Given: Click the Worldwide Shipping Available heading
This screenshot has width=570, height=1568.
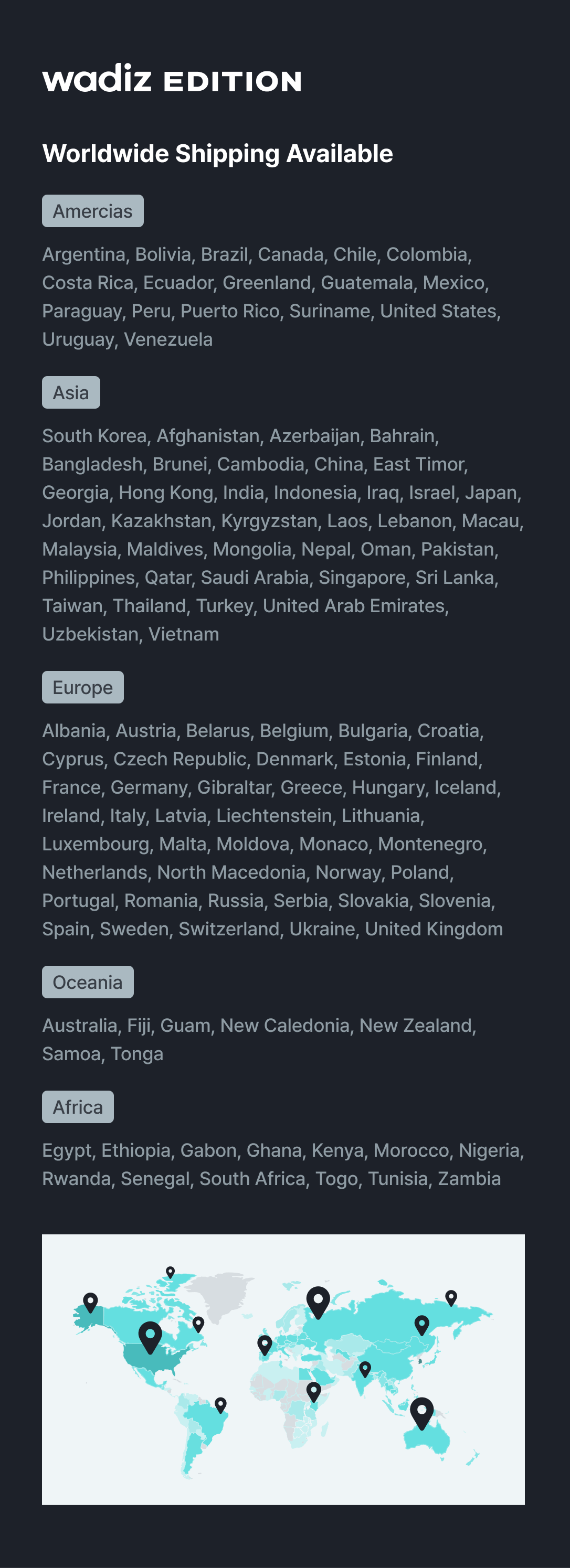Looking at the screenshot, I should pyautogui.click(x=217, y=153).
